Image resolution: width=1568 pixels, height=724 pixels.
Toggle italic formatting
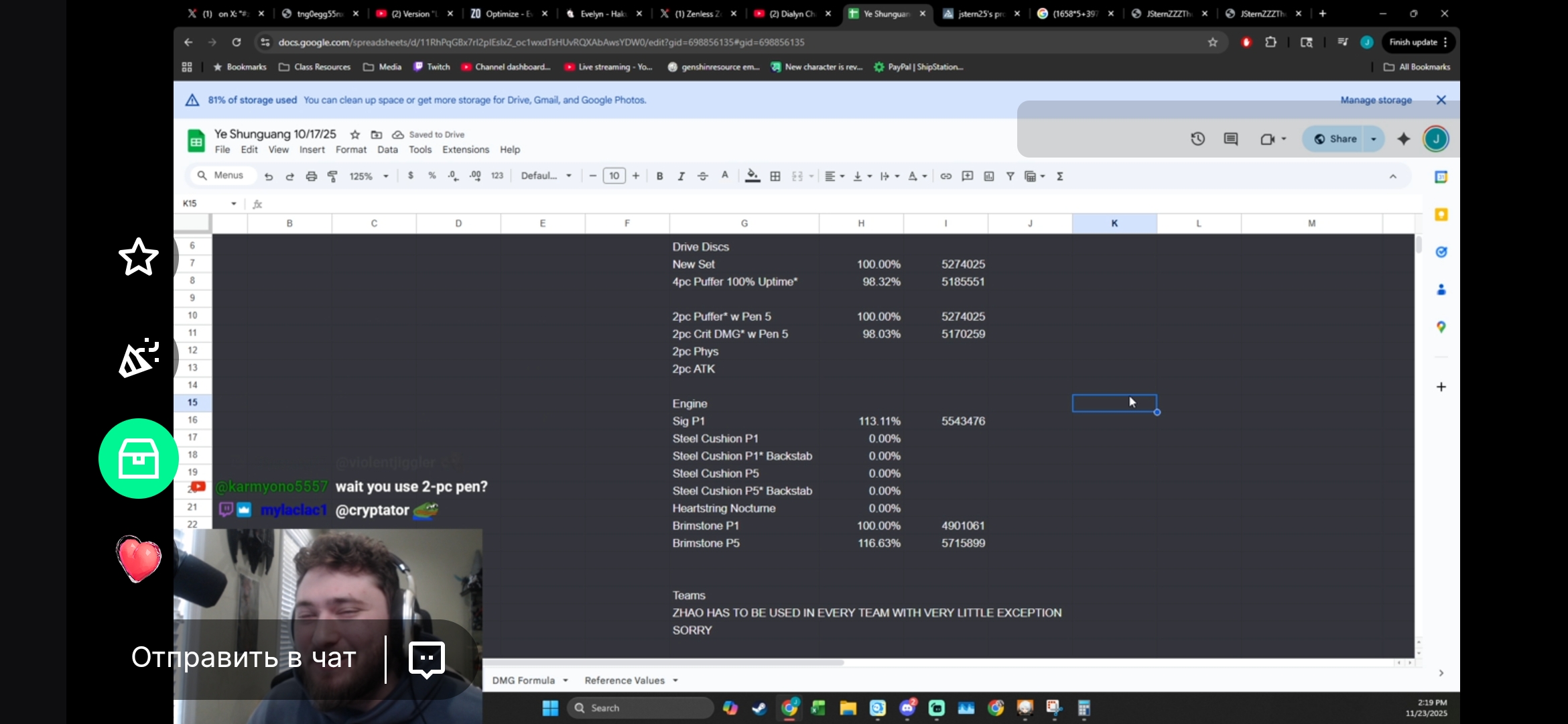click(681, 176)
